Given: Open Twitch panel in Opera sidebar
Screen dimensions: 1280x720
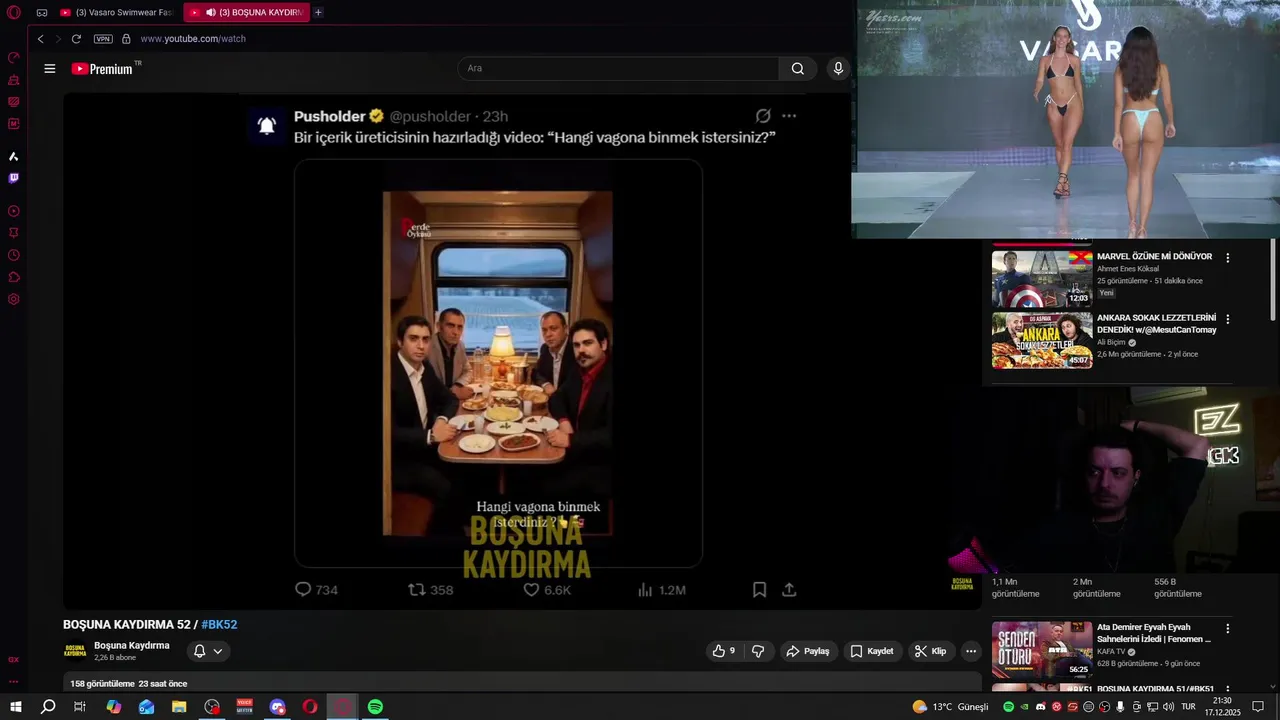Looking at the screenshot, I should coord(14,178).
